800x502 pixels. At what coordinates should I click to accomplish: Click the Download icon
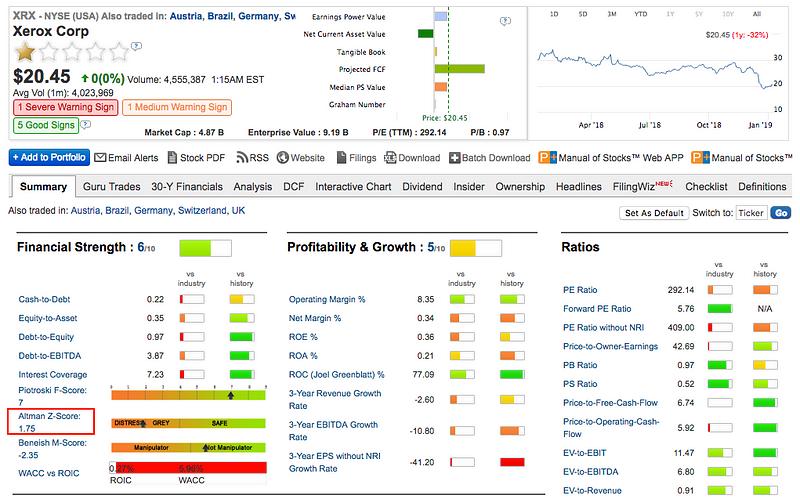390,158
